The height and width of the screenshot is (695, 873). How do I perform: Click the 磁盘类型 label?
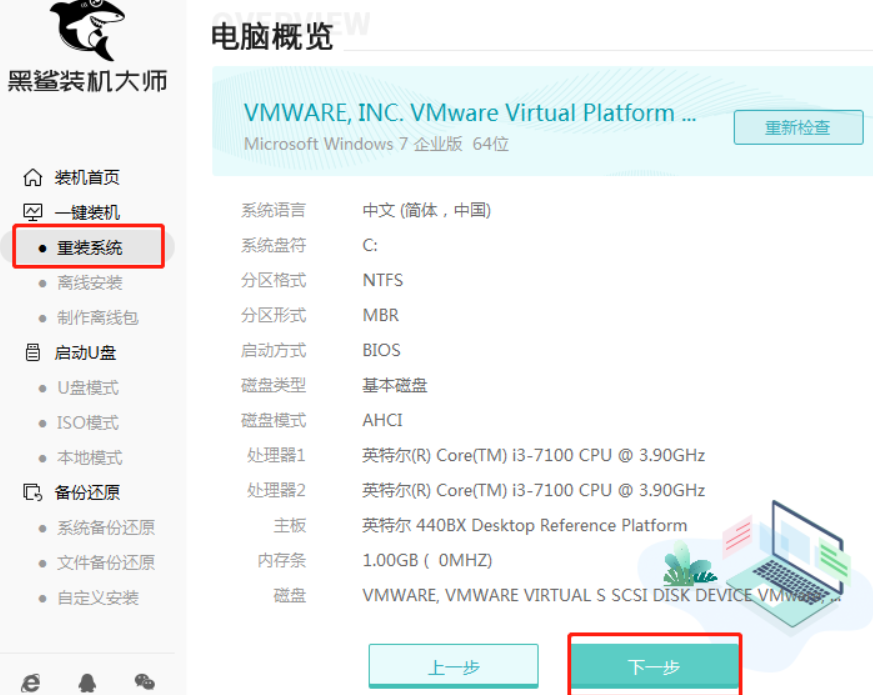click(273, 385)
